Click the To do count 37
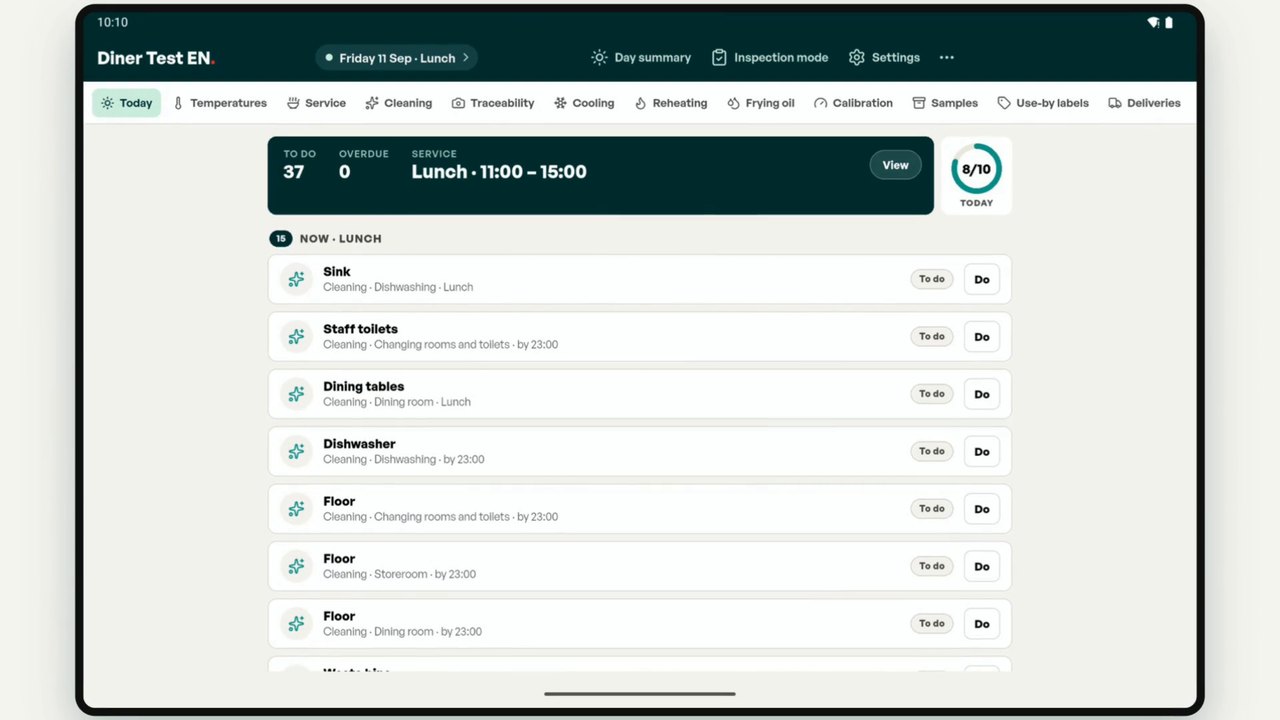 294,172
